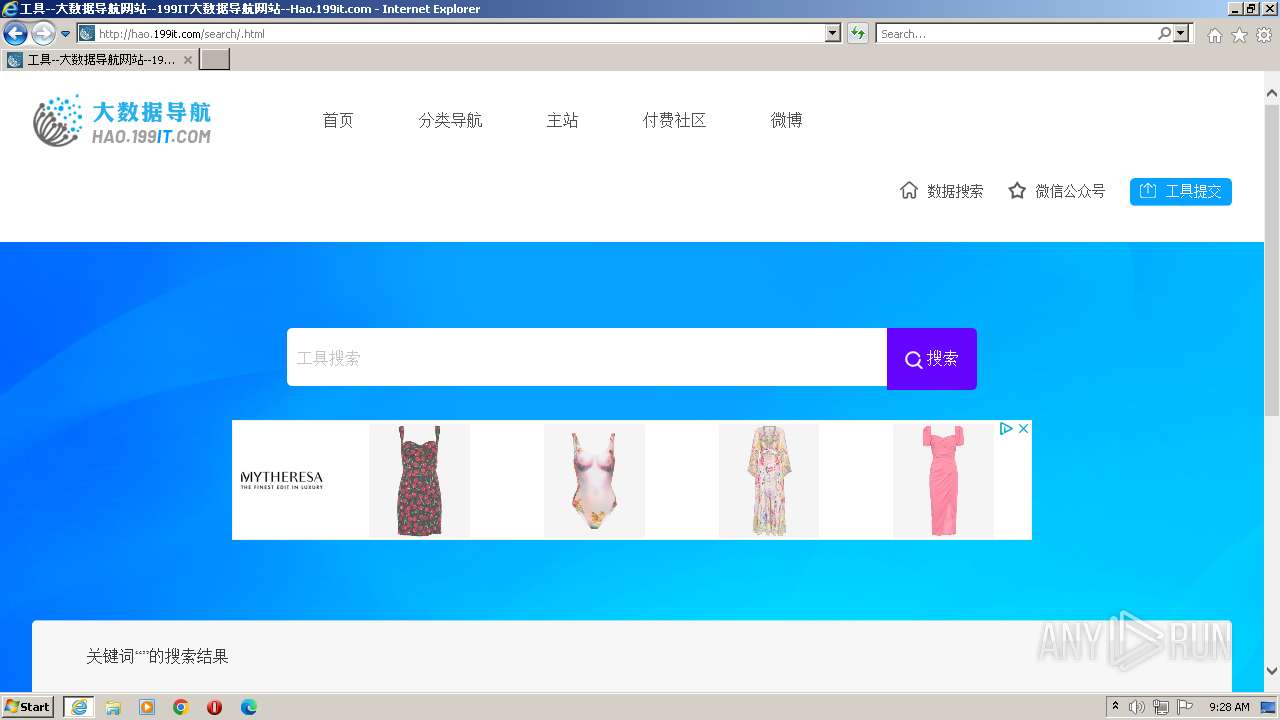Select the 工具--大数据导航网站 tab

pyautogui.click(x=99, y=59)
